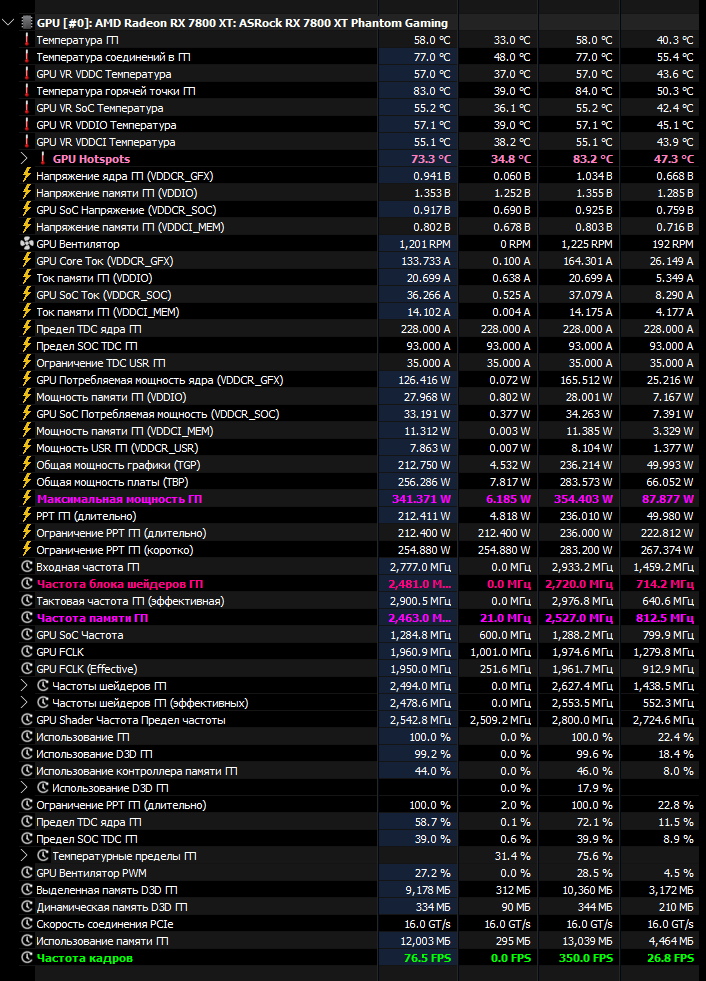Click the 27.2 % fan PWM value
Viewport: 706px width, 981px height.
click(432, 873)
